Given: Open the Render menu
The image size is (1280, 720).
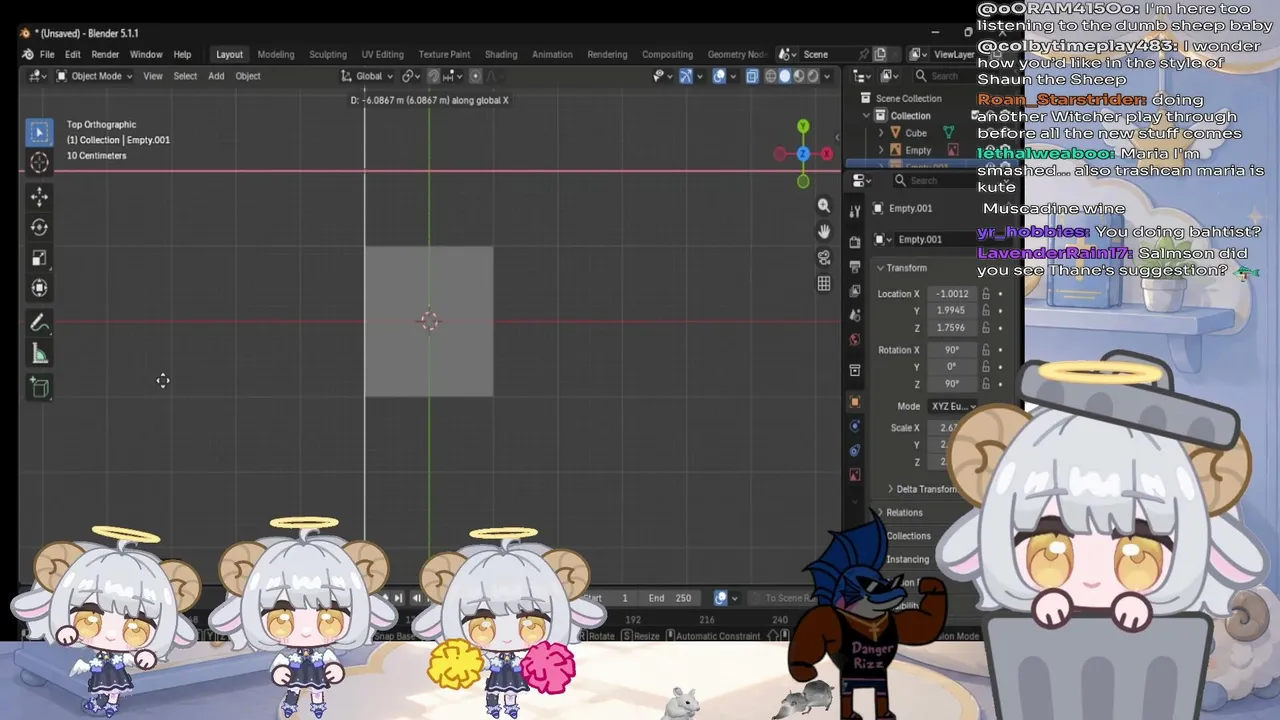Looking at the screenshot, I should (105, 54).
